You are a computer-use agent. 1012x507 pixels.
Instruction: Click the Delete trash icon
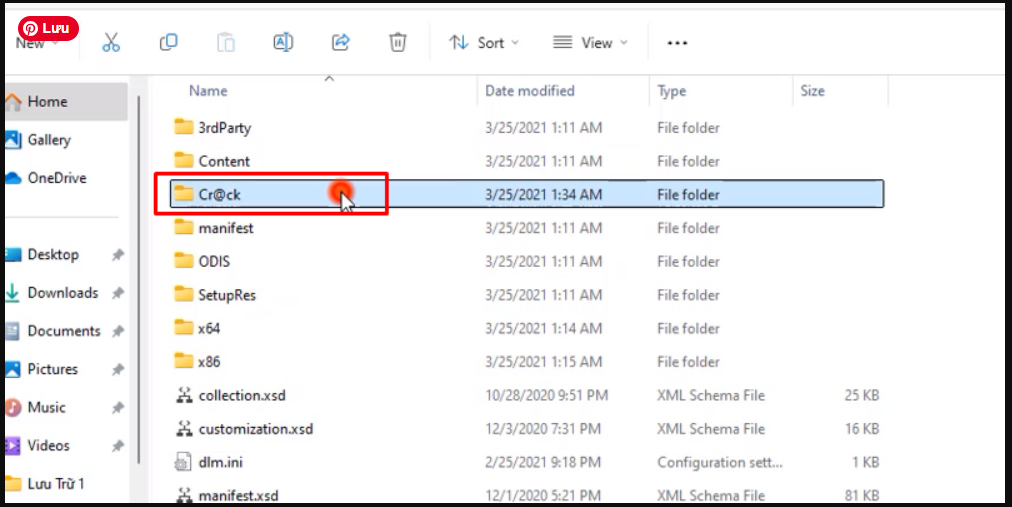(397, 42)
